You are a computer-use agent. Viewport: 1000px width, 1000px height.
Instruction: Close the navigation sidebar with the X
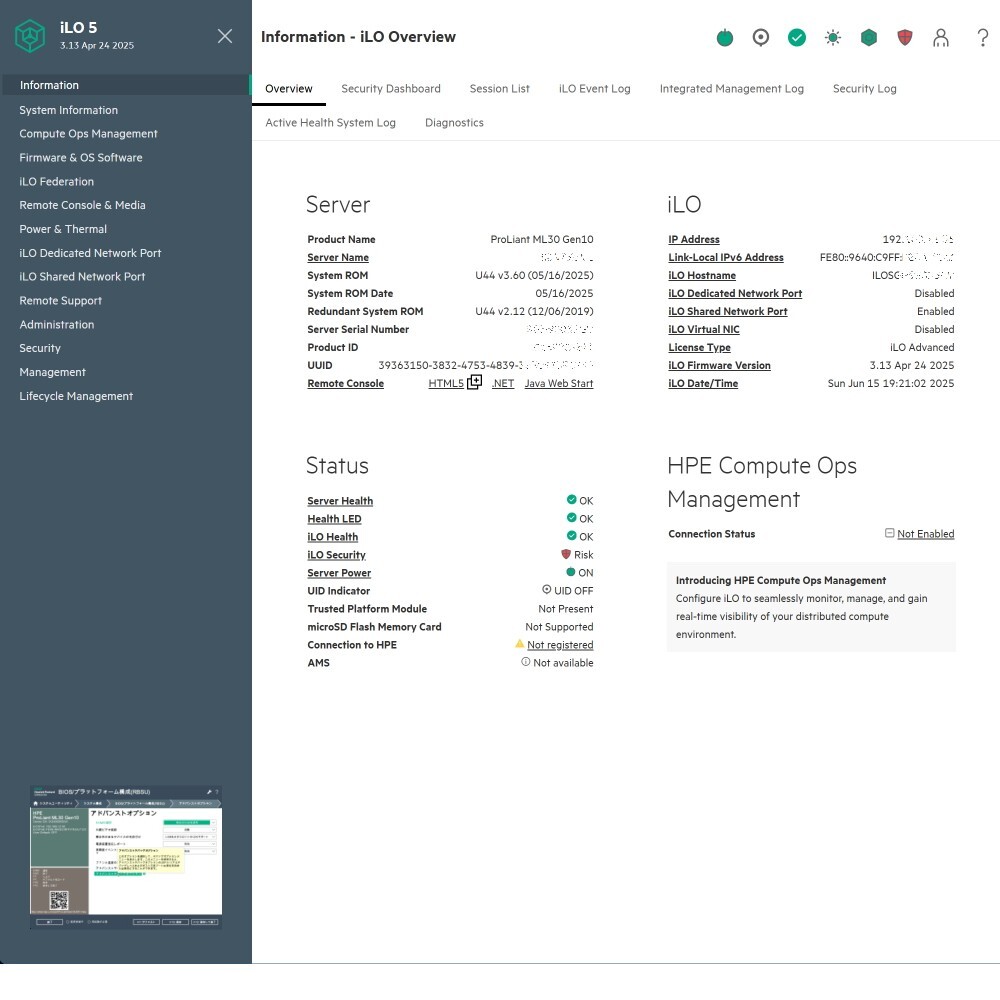click(225, 36)
